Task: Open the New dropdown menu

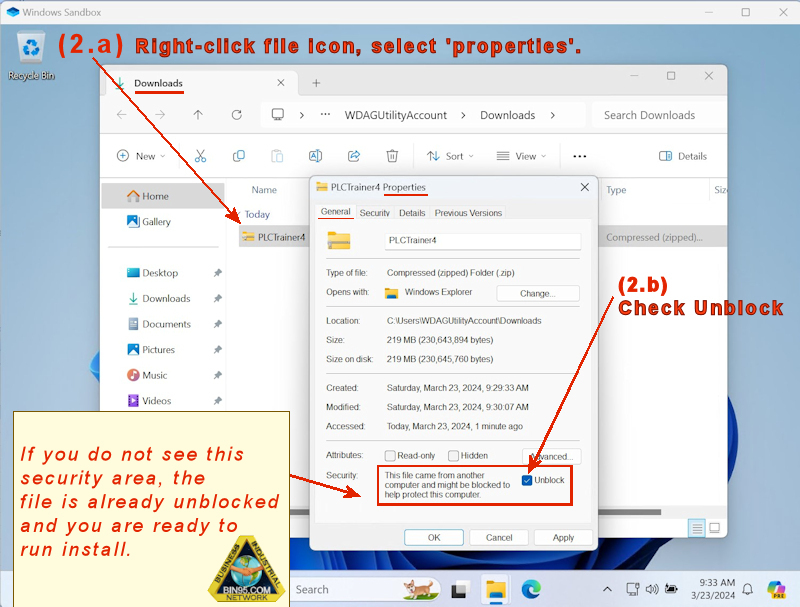Action: coord(141,156)
